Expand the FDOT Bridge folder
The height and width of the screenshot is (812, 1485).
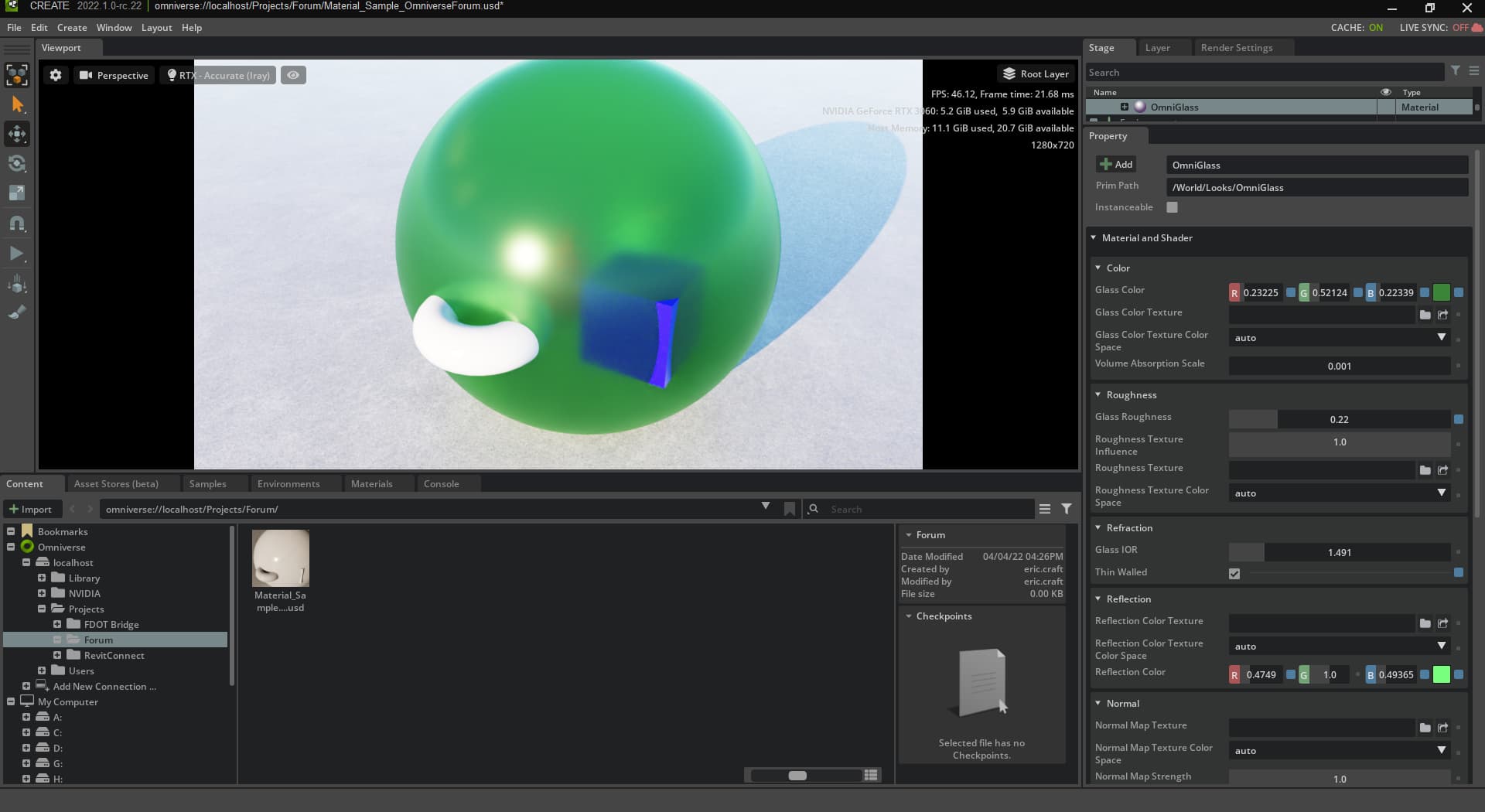[x=57, y=624]
